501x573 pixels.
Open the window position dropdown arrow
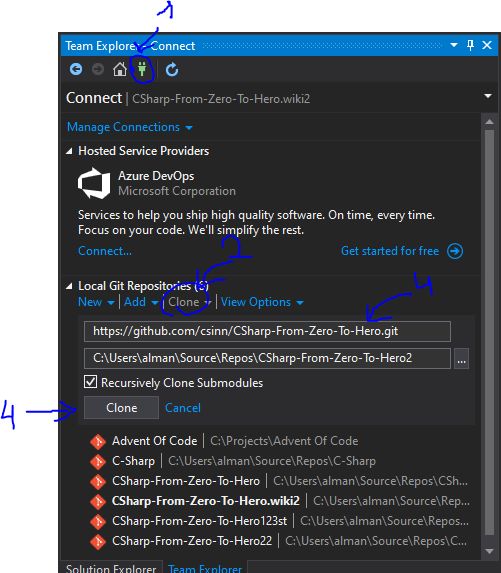454,45
